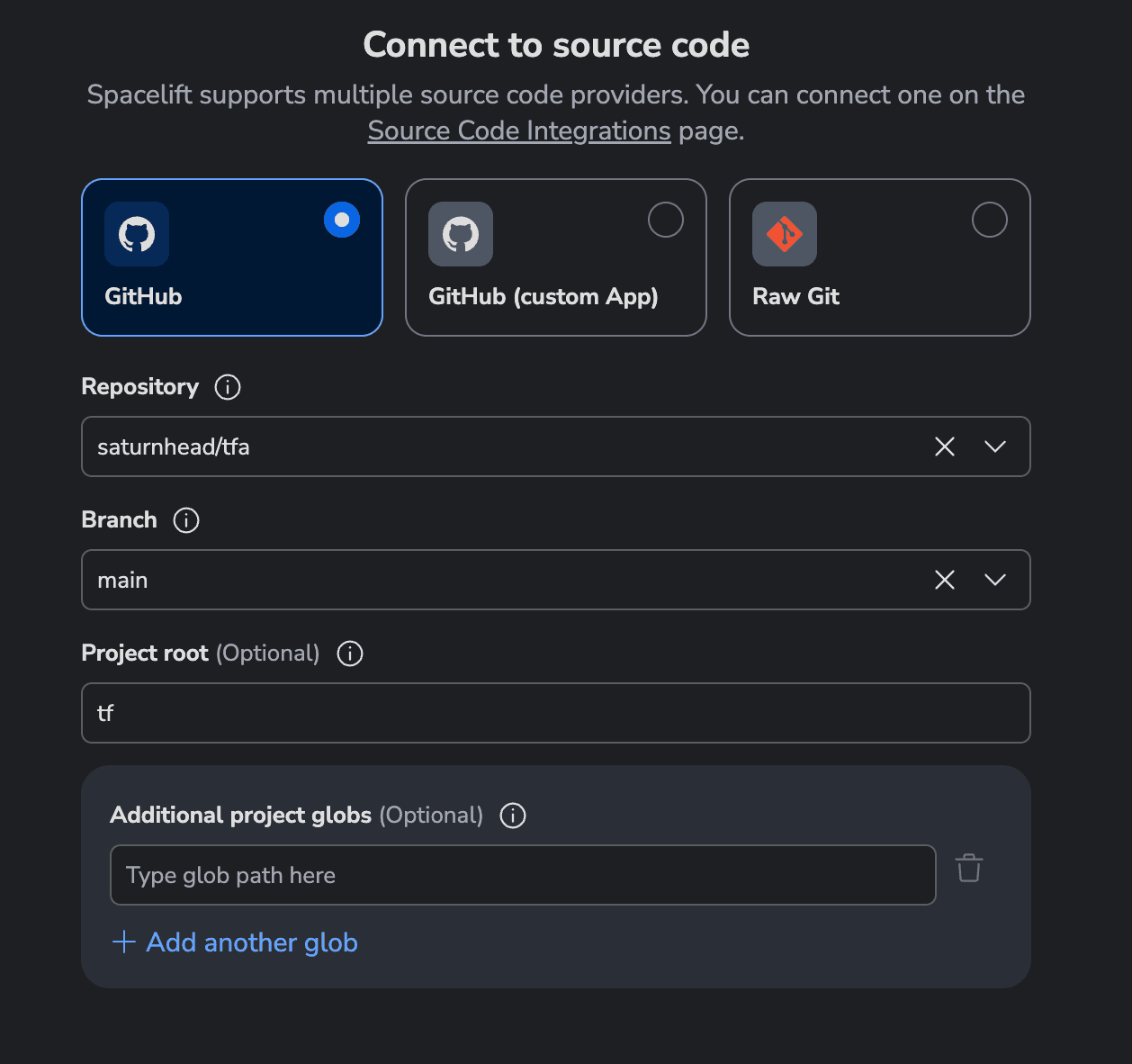Screen dimensions: 1132x1064
Task: Click the Raw Git logo icon
Action: (x=785, y=234)
